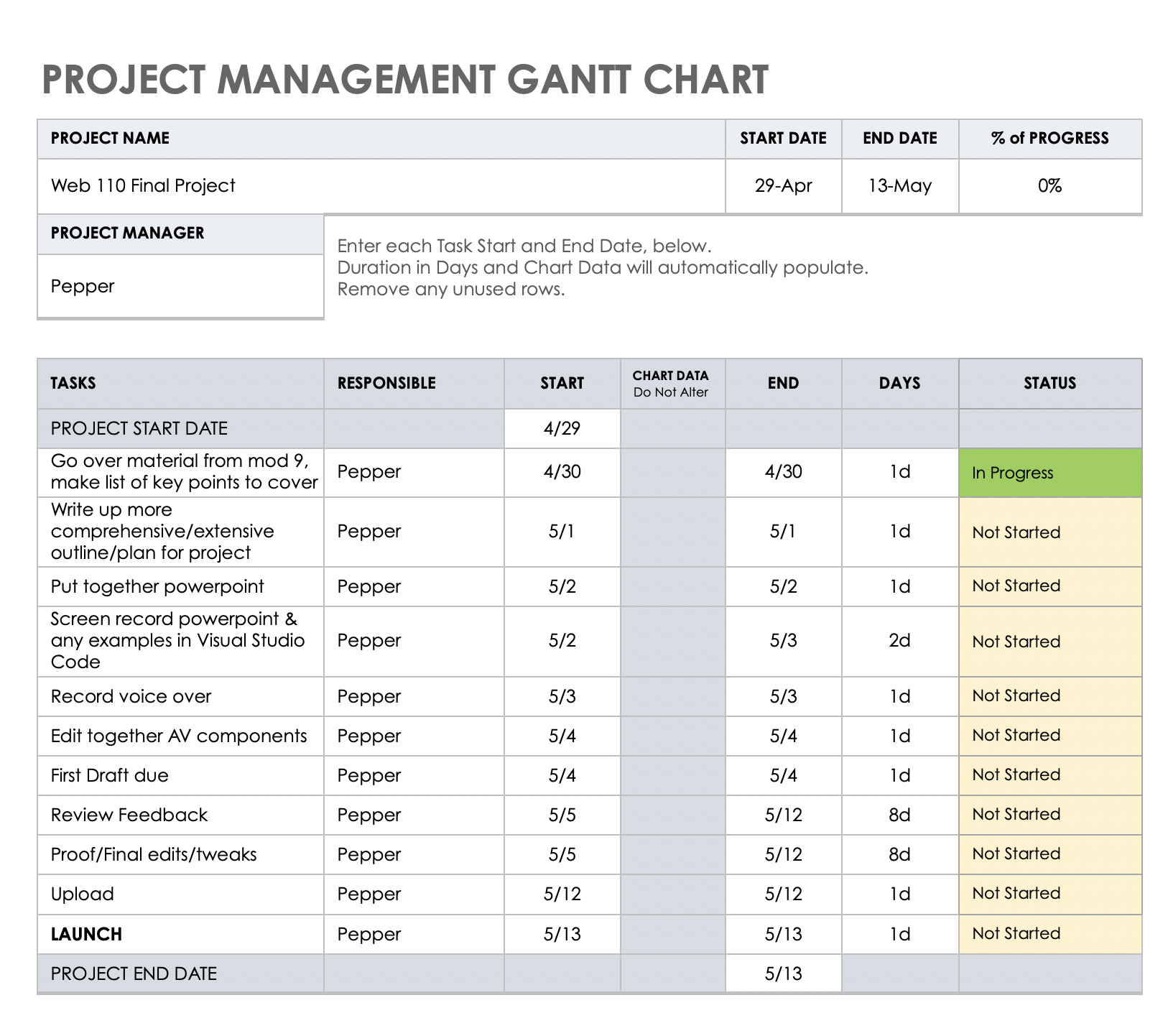Click the '1d' duration of 'First Draft due'
The width and height of the screenshot is (1168, 1036).
tap(900, 776)
